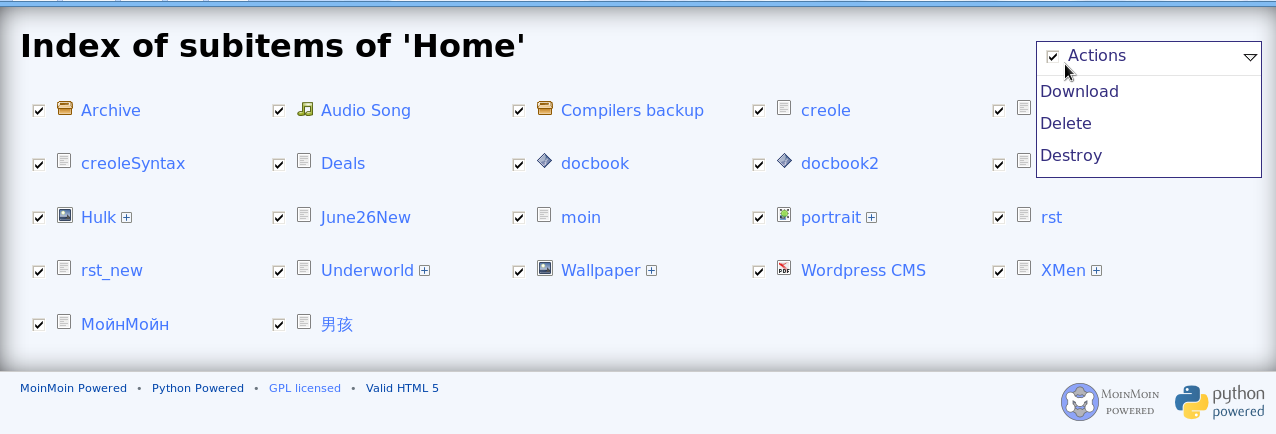
Task: Expand subitems of XMen
Action: click(1097, 271)
